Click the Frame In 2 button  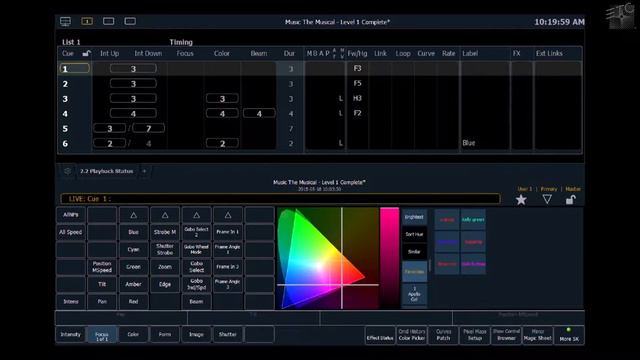[228, 267]
